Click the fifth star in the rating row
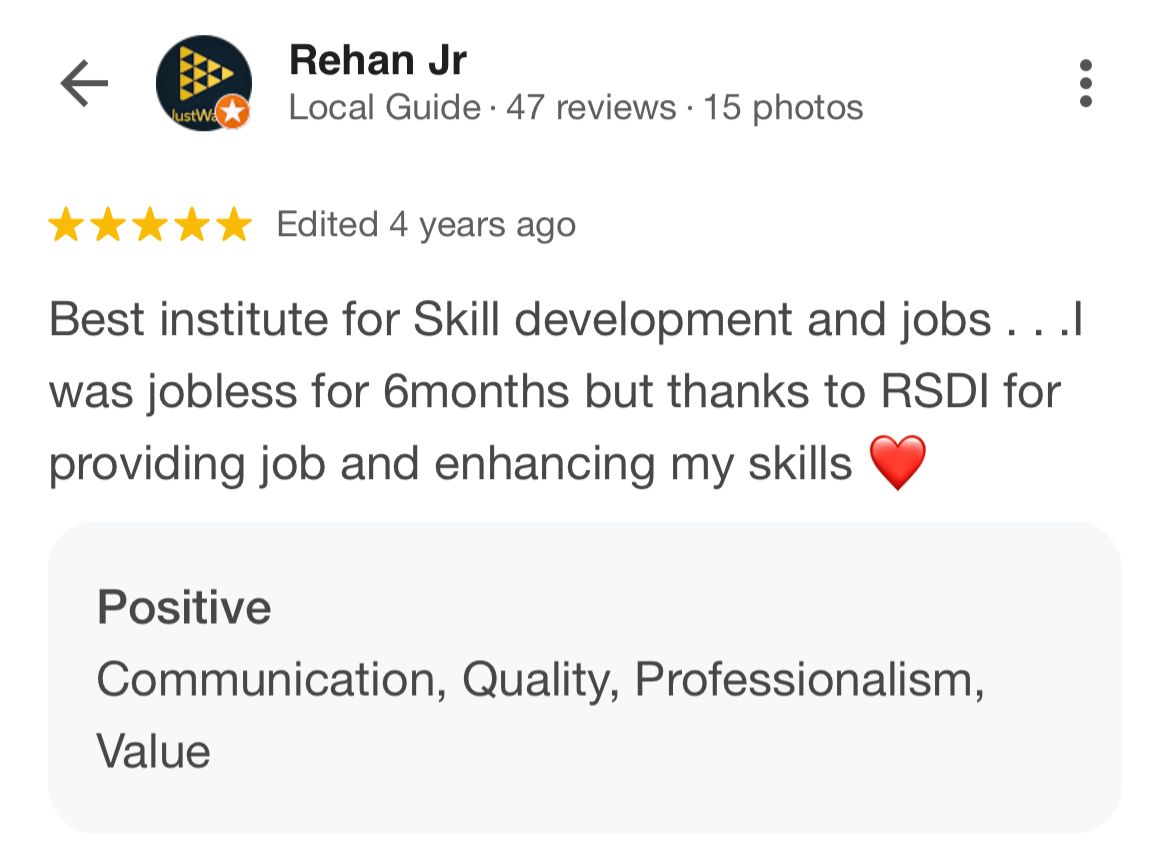The height and width of the screenshot is (860, 1170). pyautogui.click(x=234, y=224)
